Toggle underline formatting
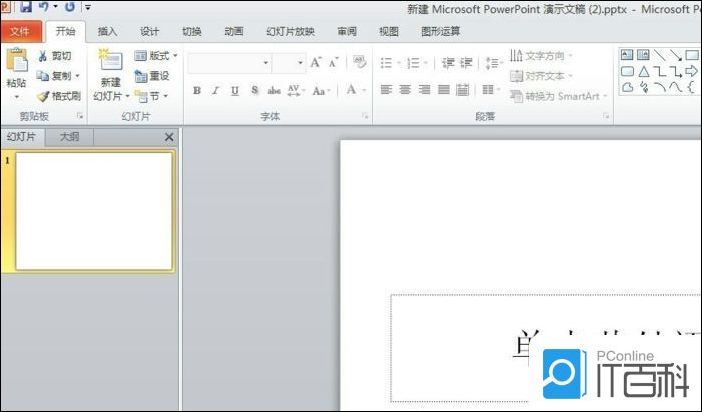702x412 pixels. coord(235,90)
